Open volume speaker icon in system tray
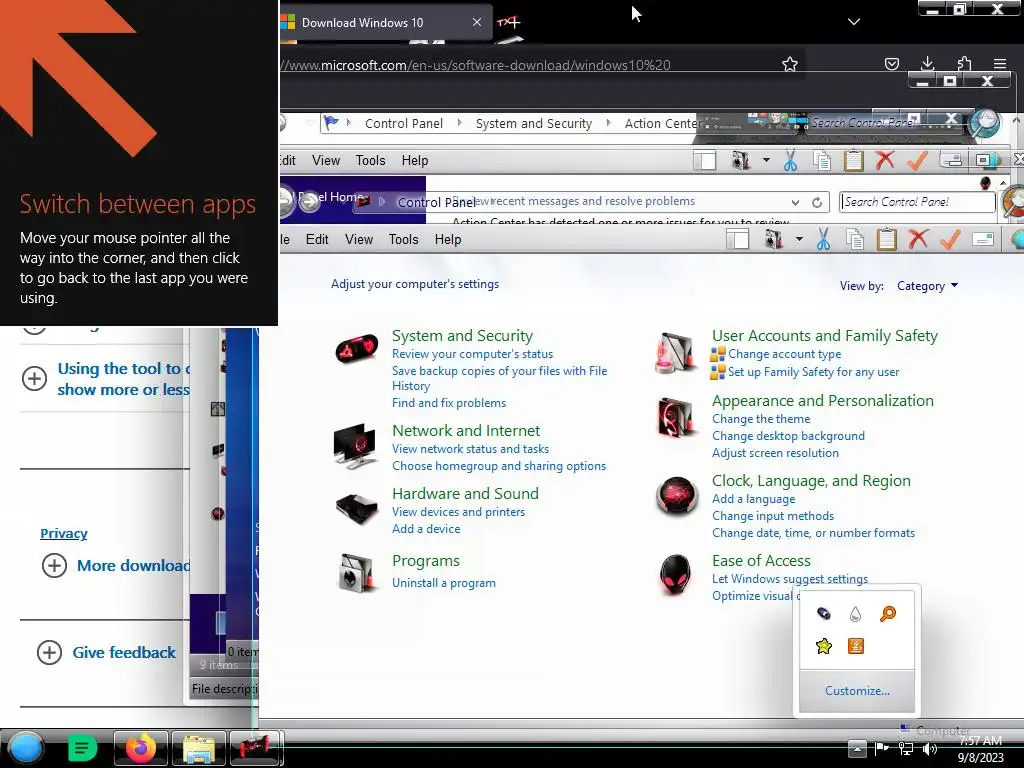 (930, 749)
